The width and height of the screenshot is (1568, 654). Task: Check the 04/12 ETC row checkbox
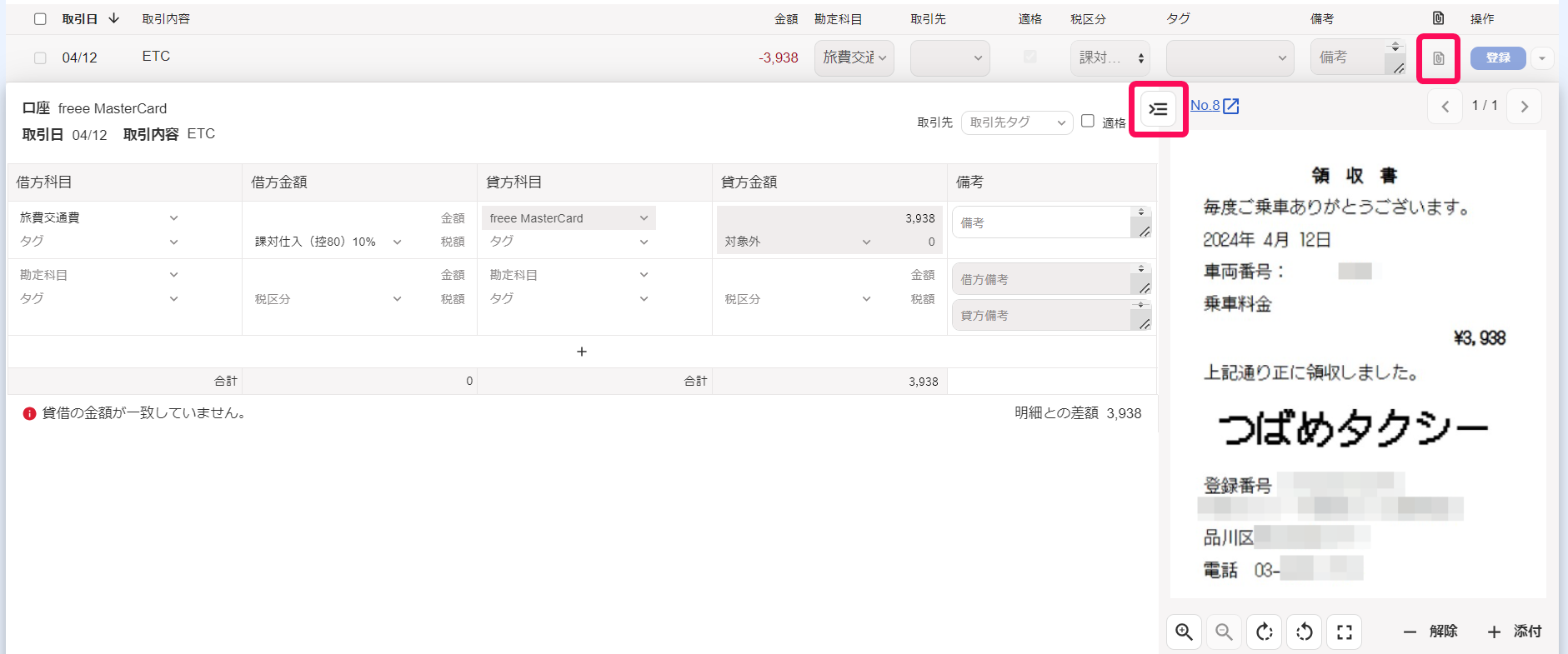coord(40,57)
